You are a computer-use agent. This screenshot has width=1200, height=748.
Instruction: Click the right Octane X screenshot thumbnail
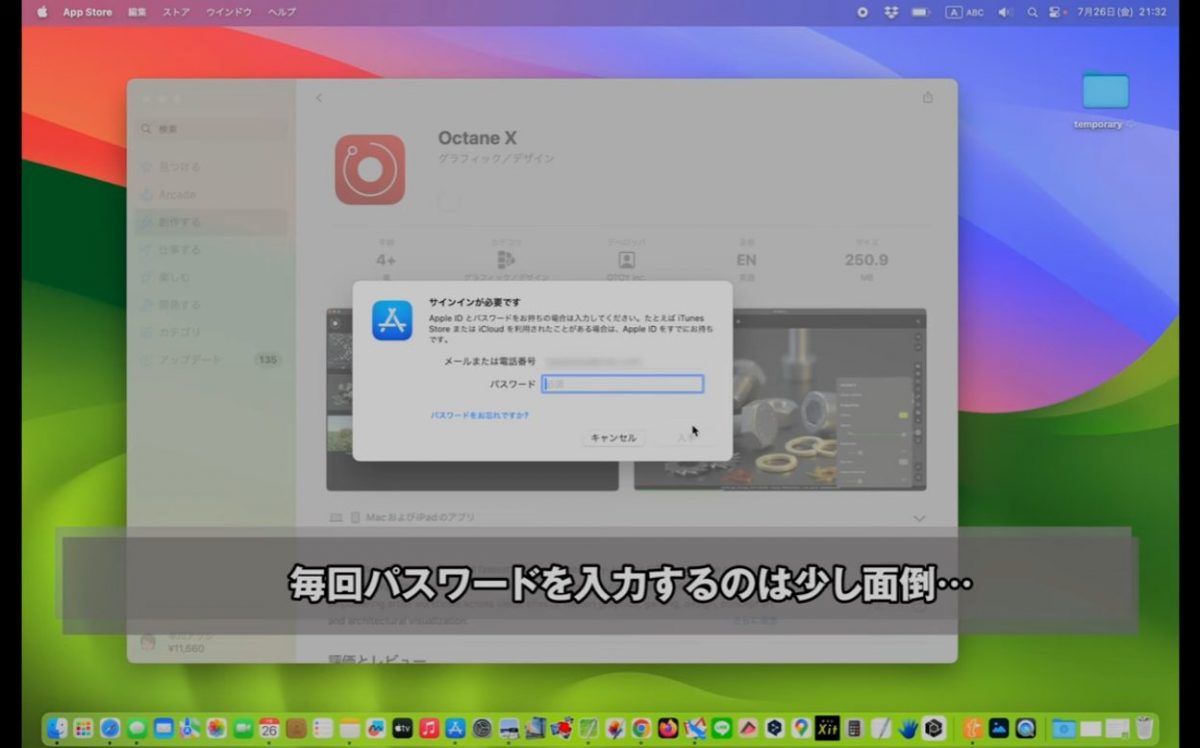[x=780, y=399]
